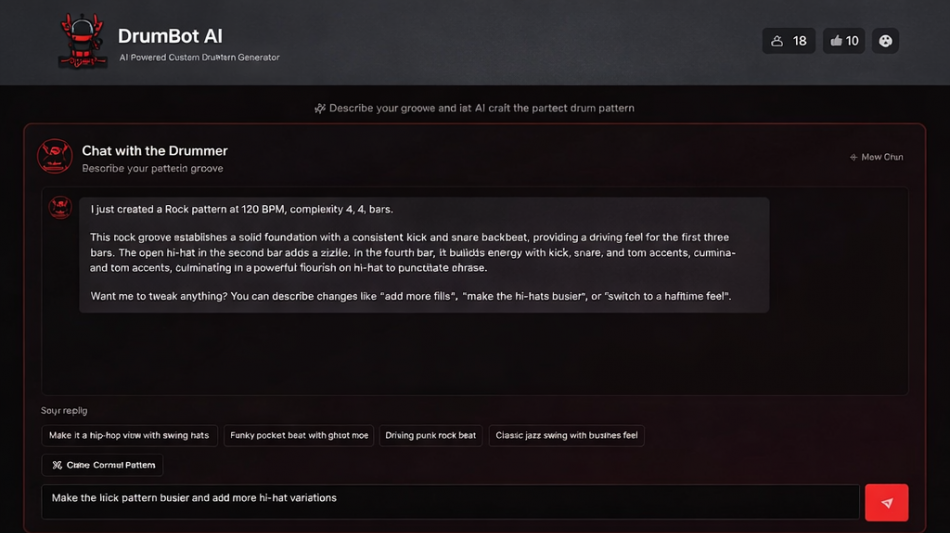
Task: Click the Chat with the Drummer heading
Action: pyautogui.click(x=155, y=151)
